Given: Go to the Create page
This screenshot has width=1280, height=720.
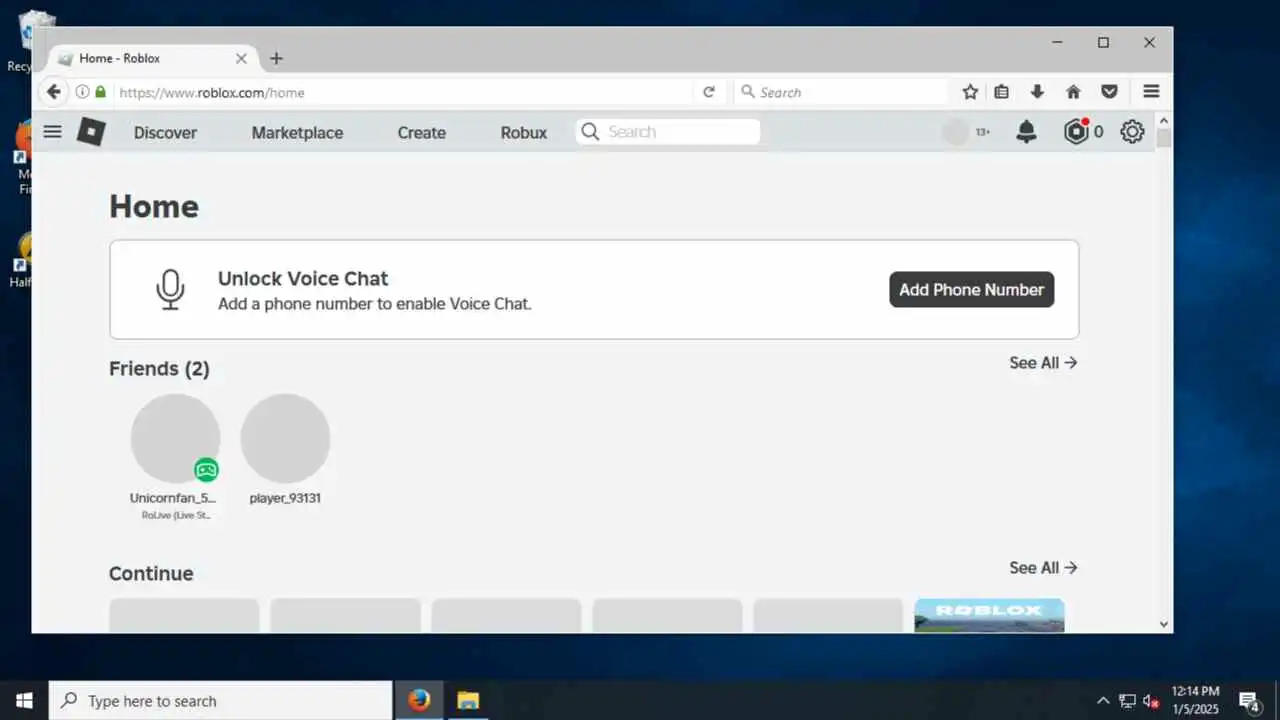Looking at the screenshot, I should click(421, 132).
